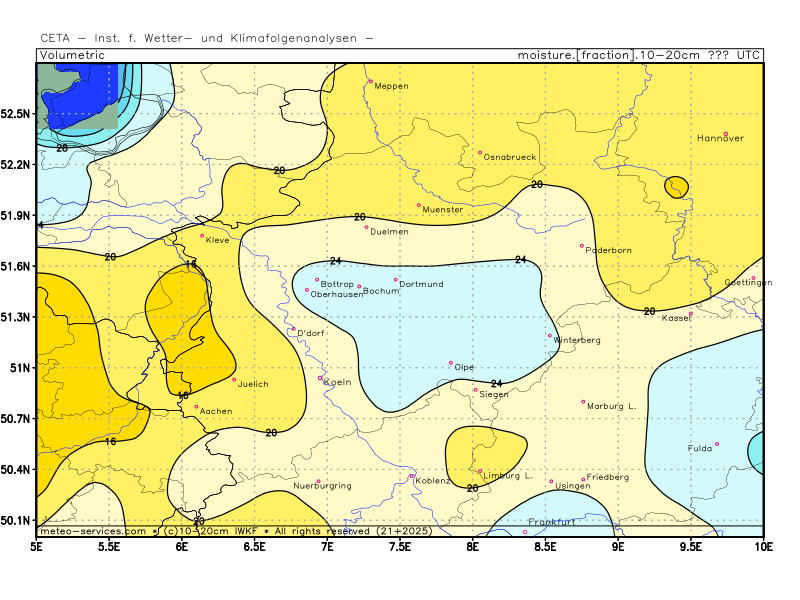Click the 9.5E longitude axis label
The image size is (800, 600).
(x=691, y=547)
